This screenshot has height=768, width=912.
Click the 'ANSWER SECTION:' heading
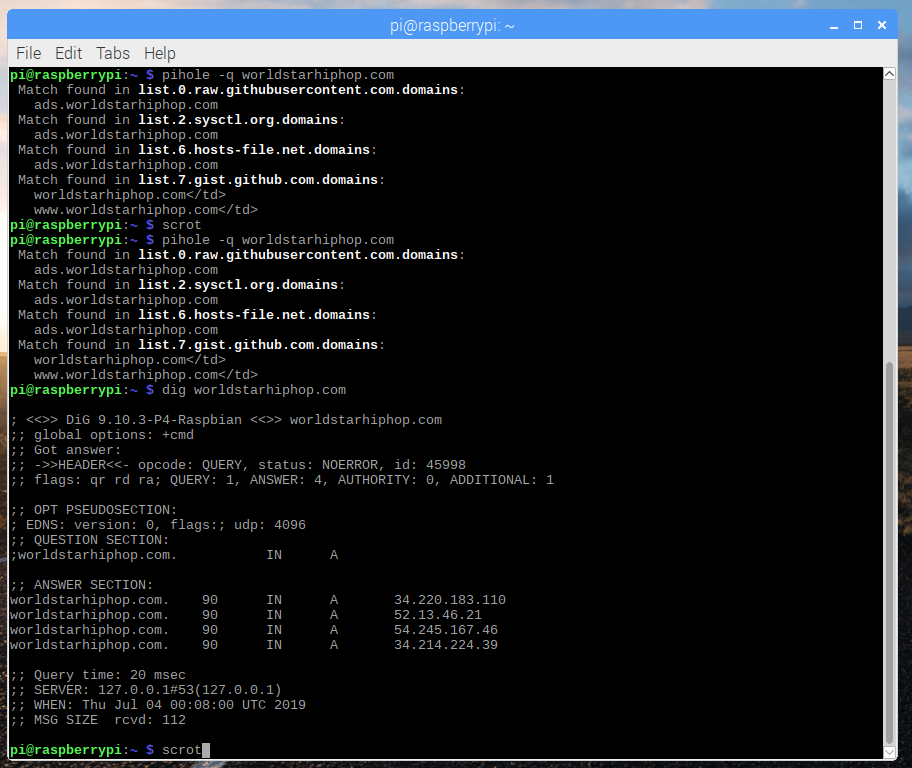82,585
